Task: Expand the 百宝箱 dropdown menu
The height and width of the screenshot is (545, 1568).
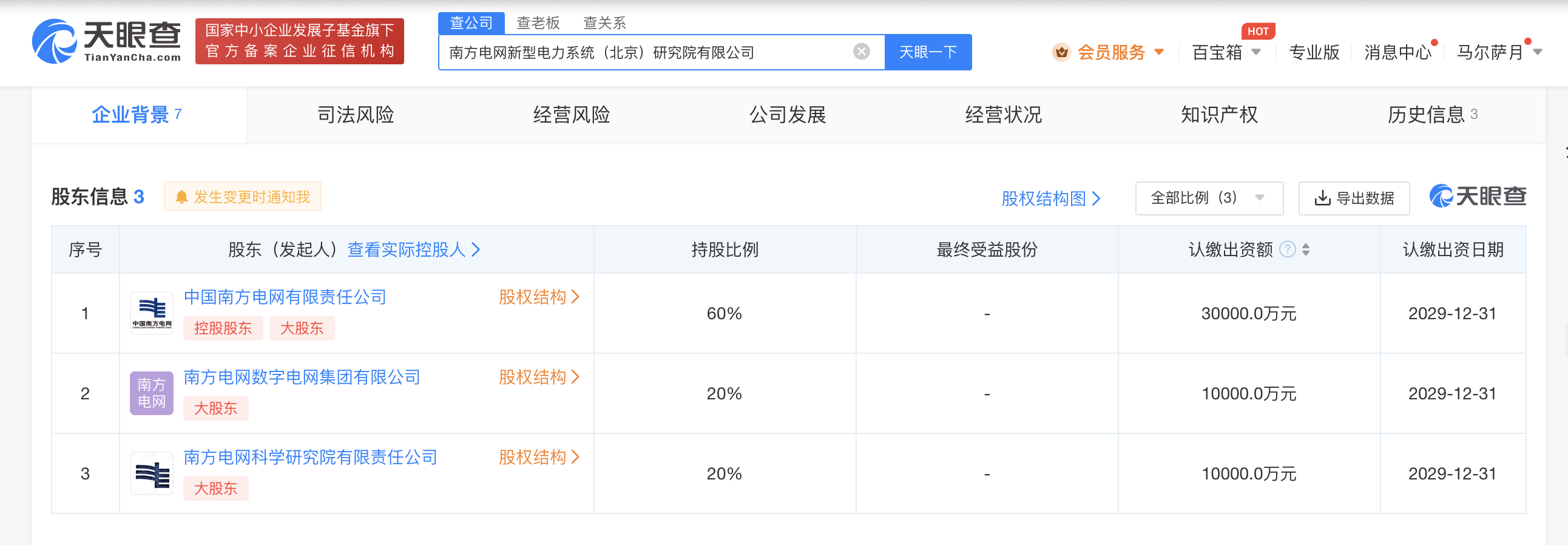Action: tap(1255, 52)
